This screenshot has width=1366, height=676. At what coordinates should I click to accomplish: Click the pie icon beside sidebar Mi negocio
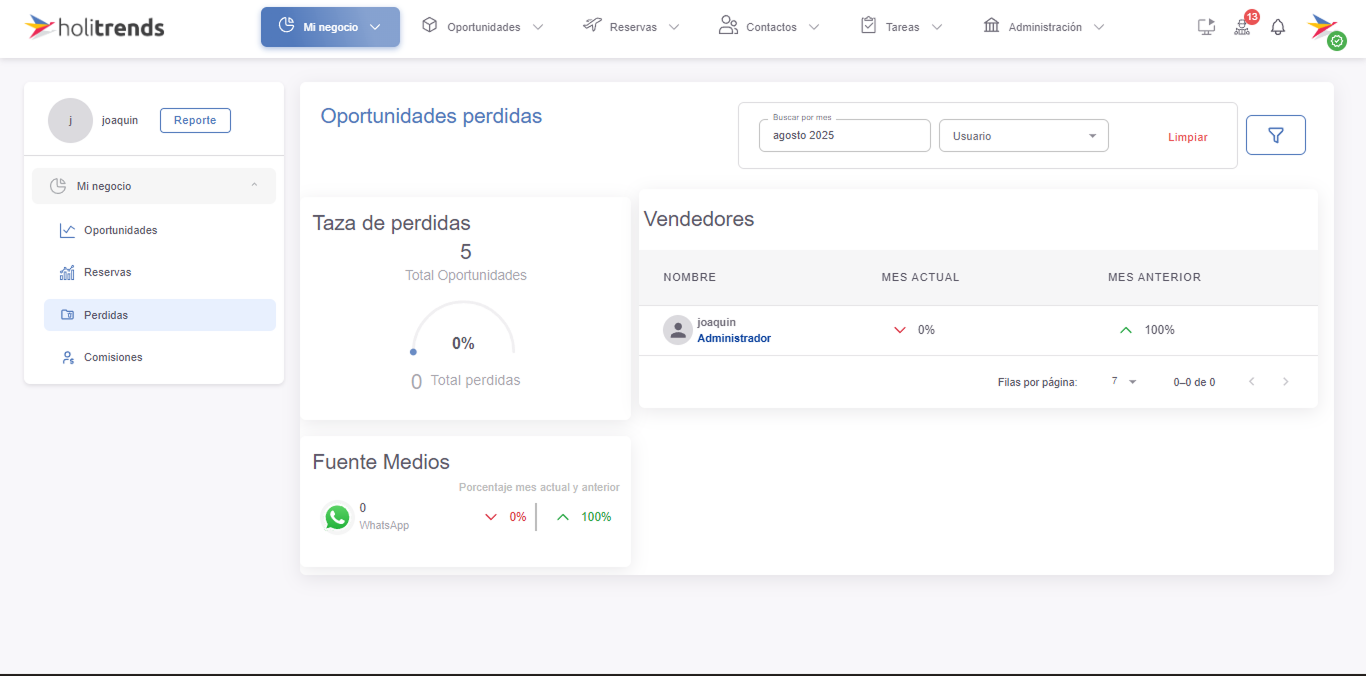click(58, 186)
